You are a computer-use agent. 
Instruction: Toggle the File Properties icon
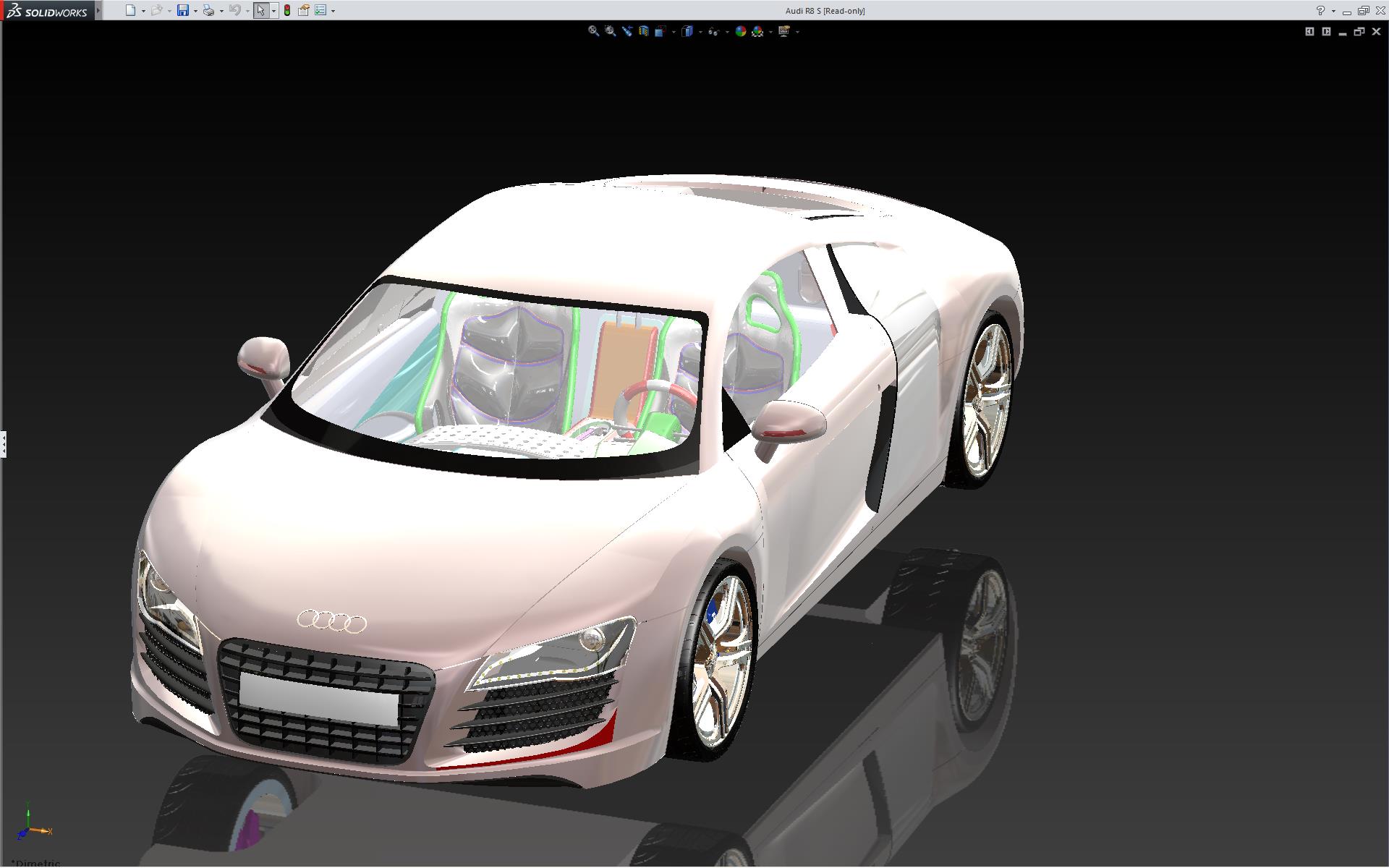(304, 10)
